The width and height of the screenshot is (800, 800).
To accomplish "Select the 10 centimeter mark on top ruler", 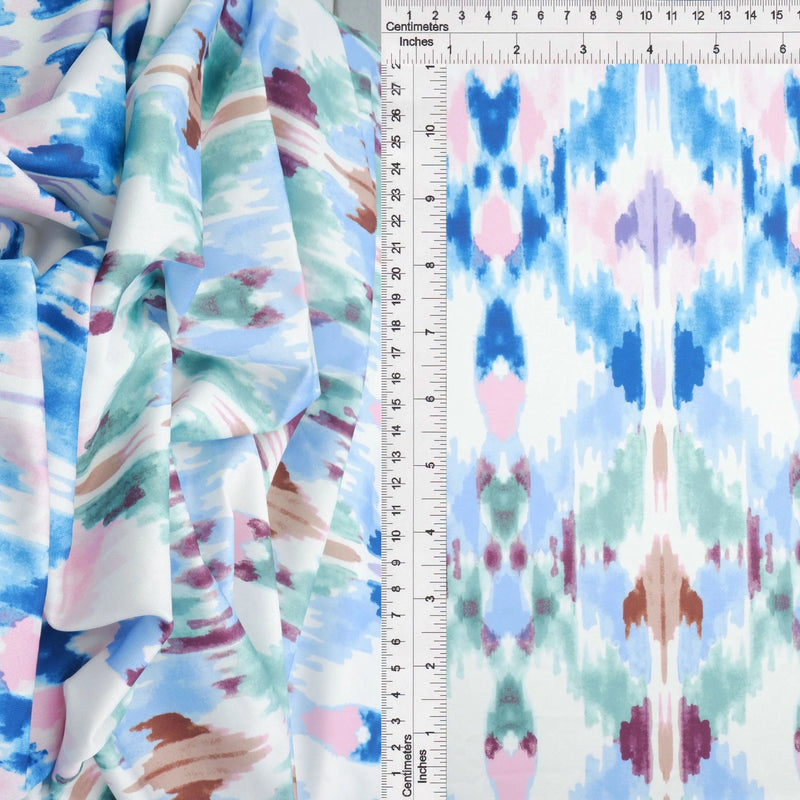I will coord(645,16).
